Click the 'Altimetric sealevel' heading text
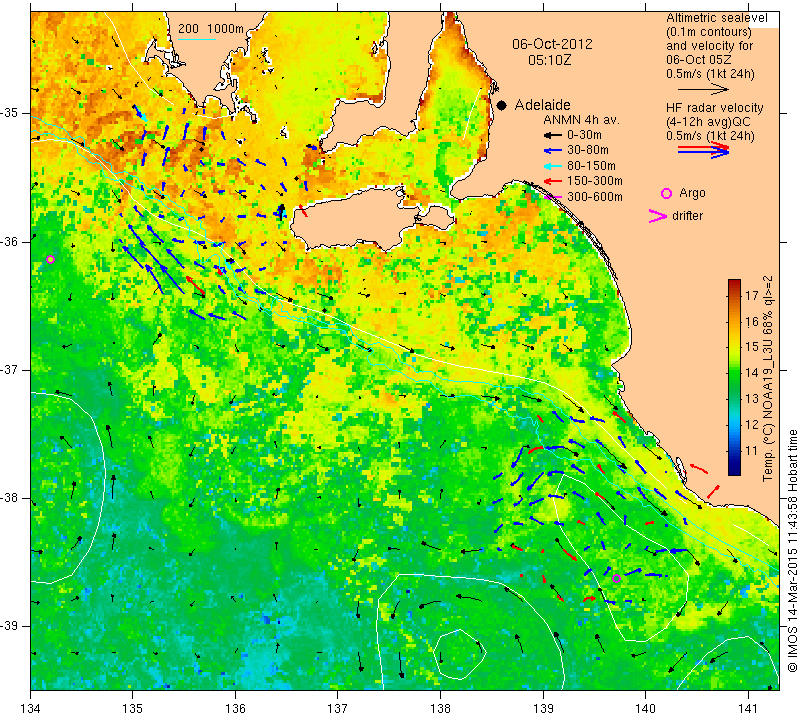The width and height of the screenshot is (800, 720). [716, 18]
